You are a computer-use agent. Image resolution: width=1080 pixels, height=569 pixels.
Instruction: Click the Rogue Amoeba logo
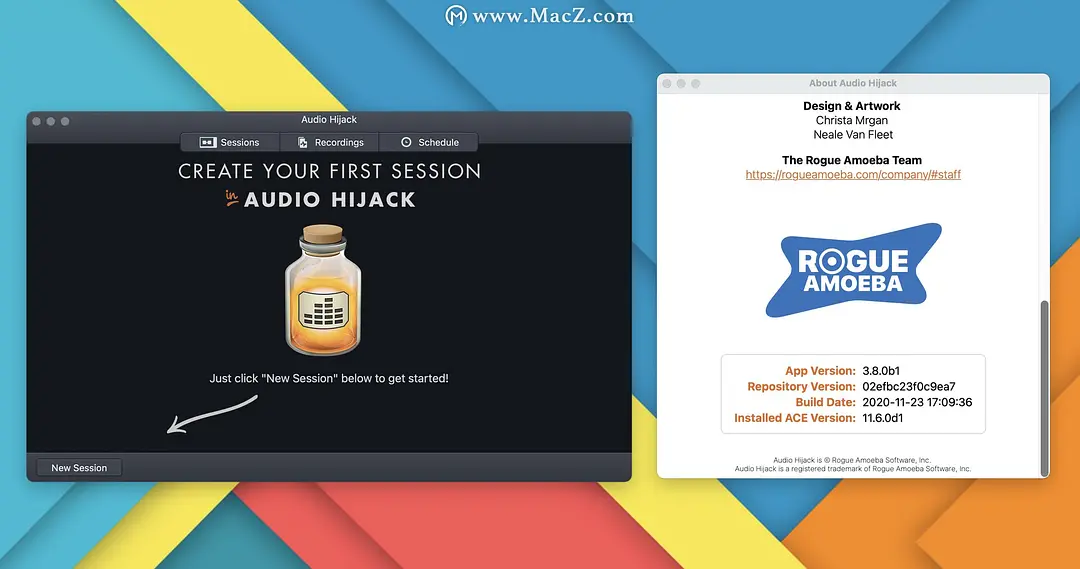click(x=853, y=270)
